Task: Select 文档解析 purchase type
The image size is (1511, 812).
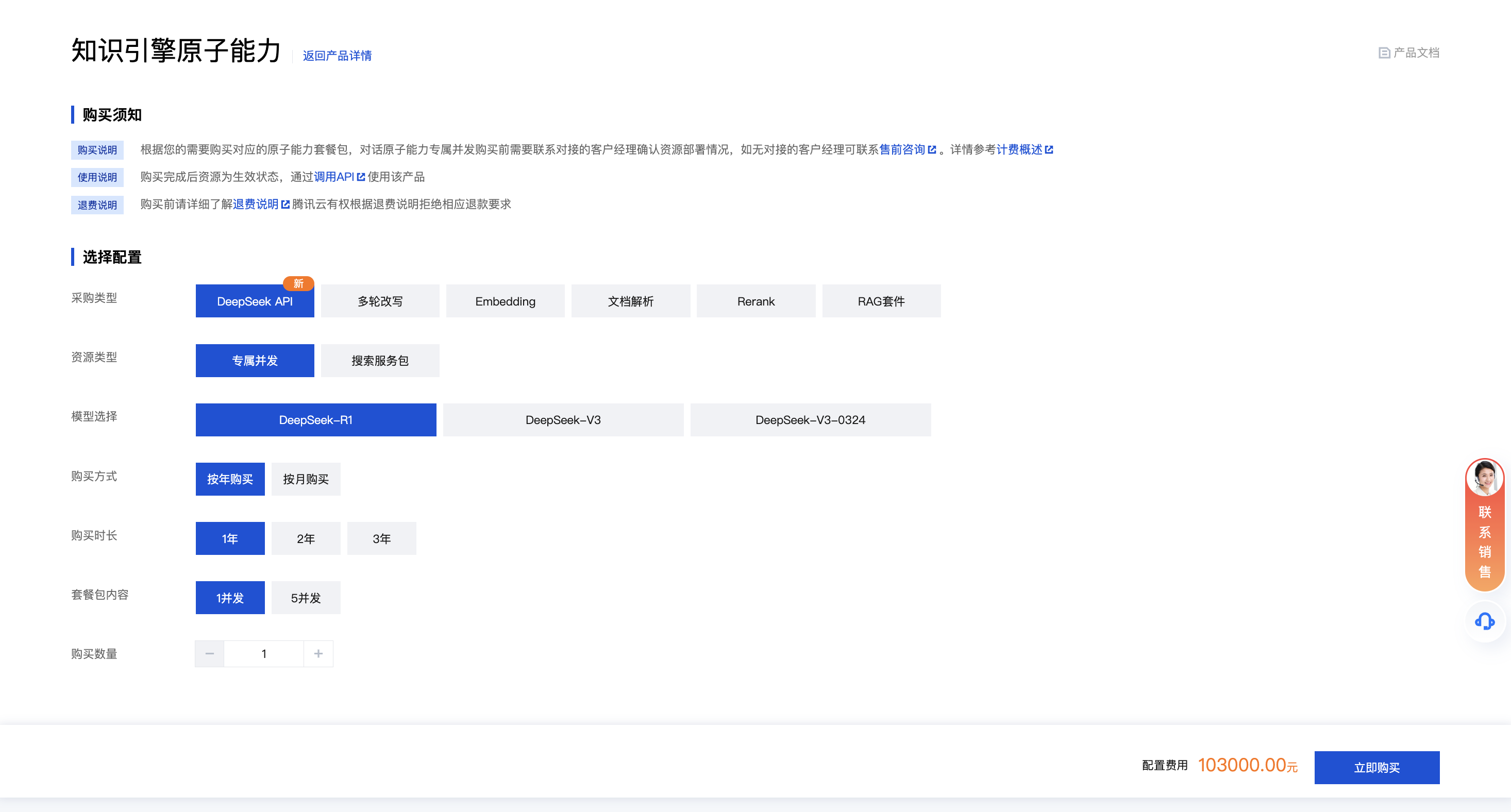Action: pos(631,301)
